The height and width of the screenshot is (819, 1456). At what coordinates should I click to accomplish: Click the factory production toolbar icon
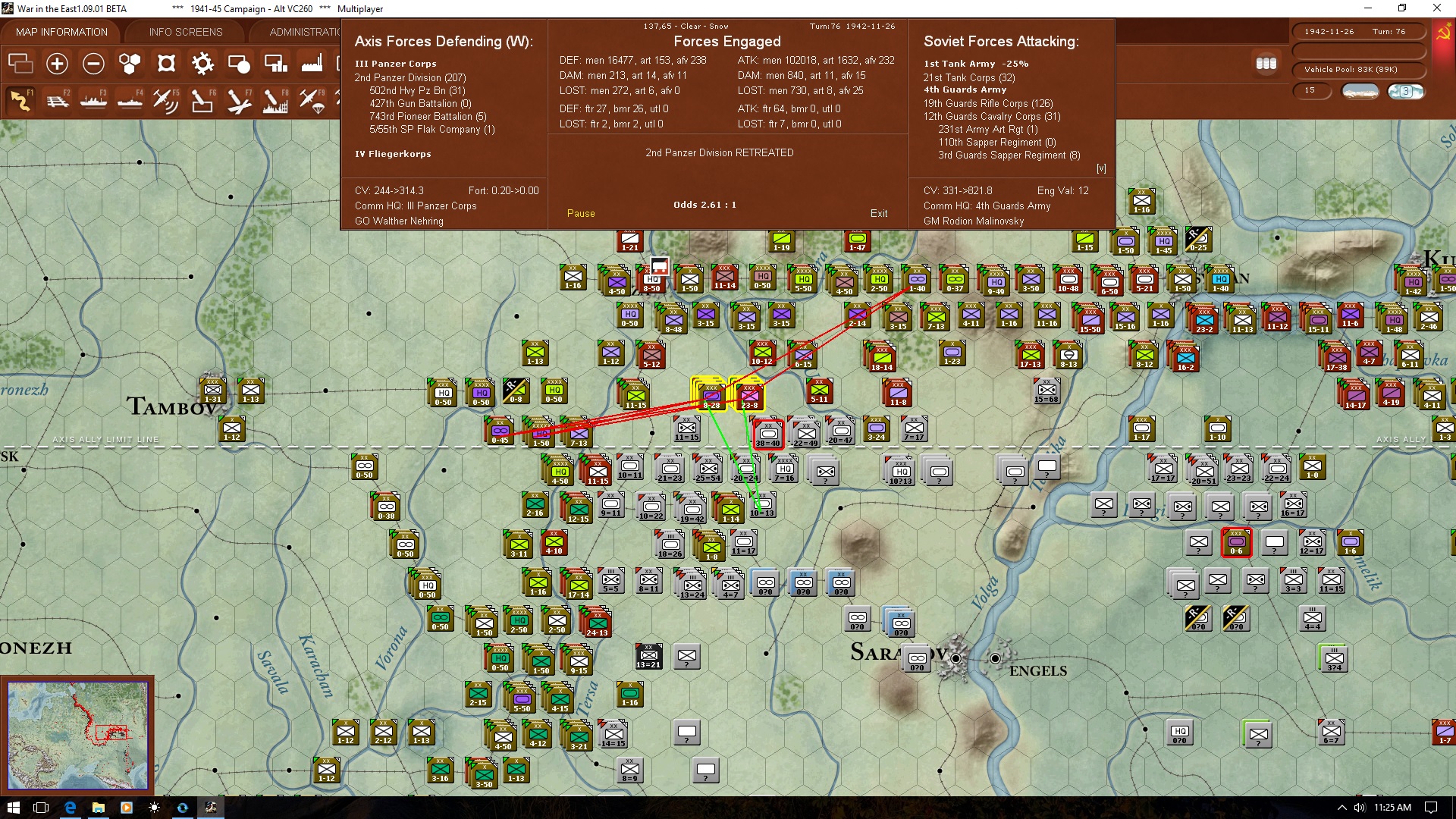pyautogui.click(x=312, y=64)
